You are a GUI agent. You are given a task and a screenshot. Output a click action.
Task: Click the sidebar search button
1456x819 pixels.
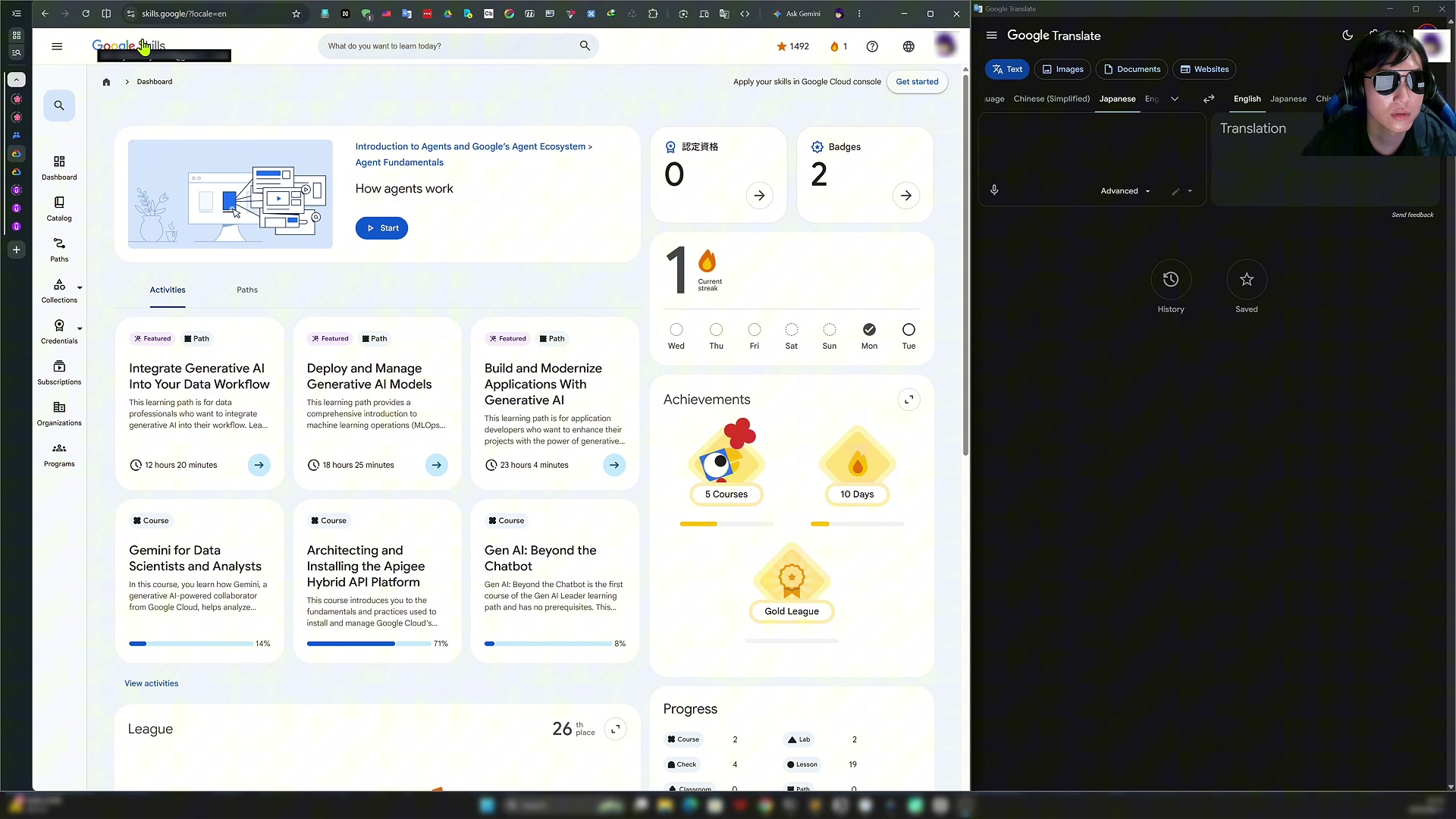tap(59, 105)
